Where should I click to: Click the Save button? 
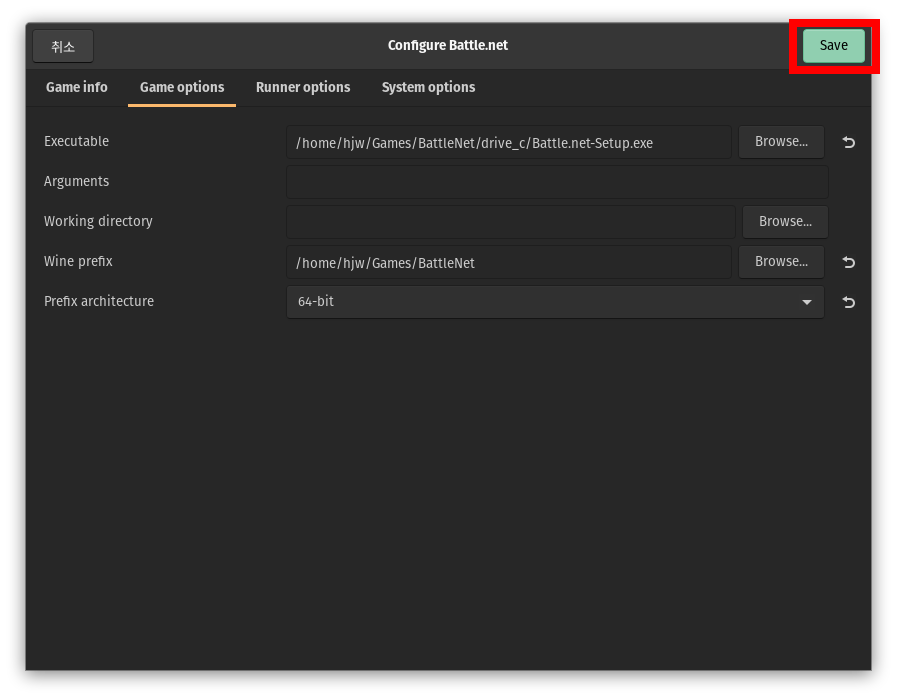pos(834,45)
